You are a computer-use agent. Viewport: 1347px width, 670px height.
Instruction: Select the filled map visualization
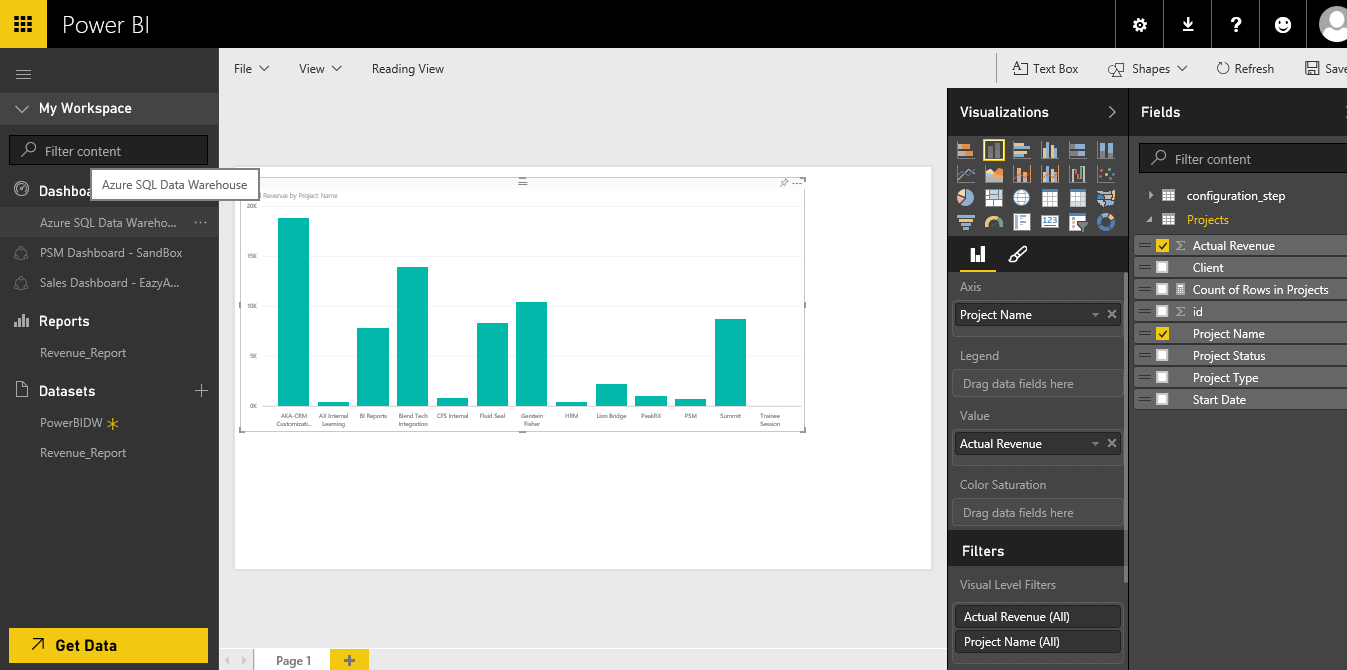pos(1105,198)
